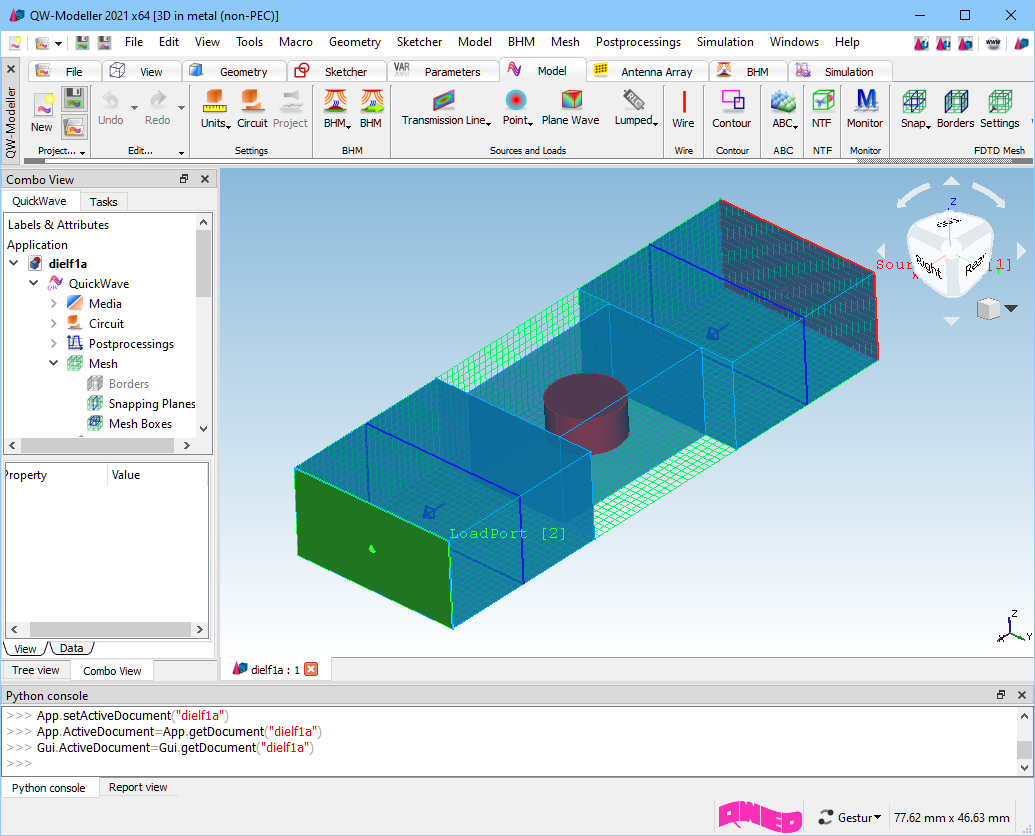
Task: Click the Right face of the navigation cube
Action: point(928,265)
